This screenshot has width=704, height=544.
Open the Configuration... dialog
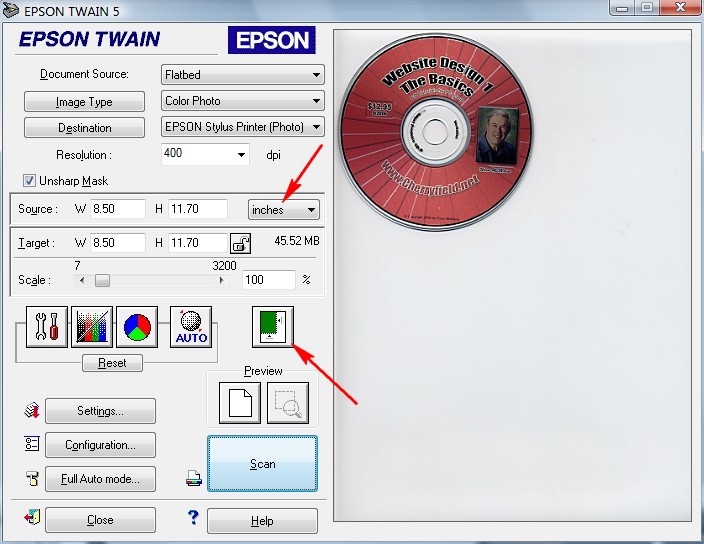pos(101,445)
